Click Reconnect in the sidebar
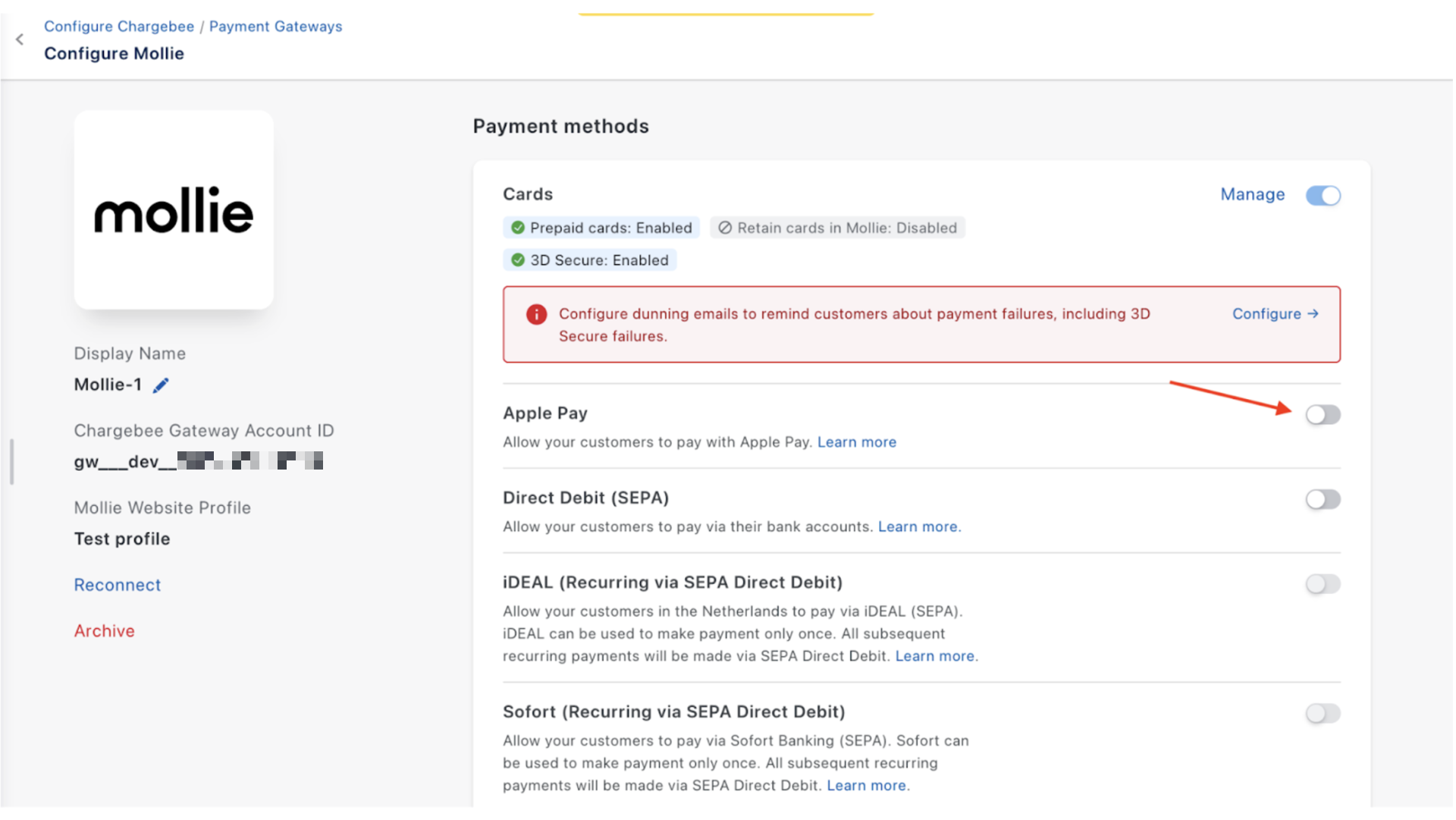This screenshot has height=820, width=1456. pyautogui.click(x=118, y=585)
